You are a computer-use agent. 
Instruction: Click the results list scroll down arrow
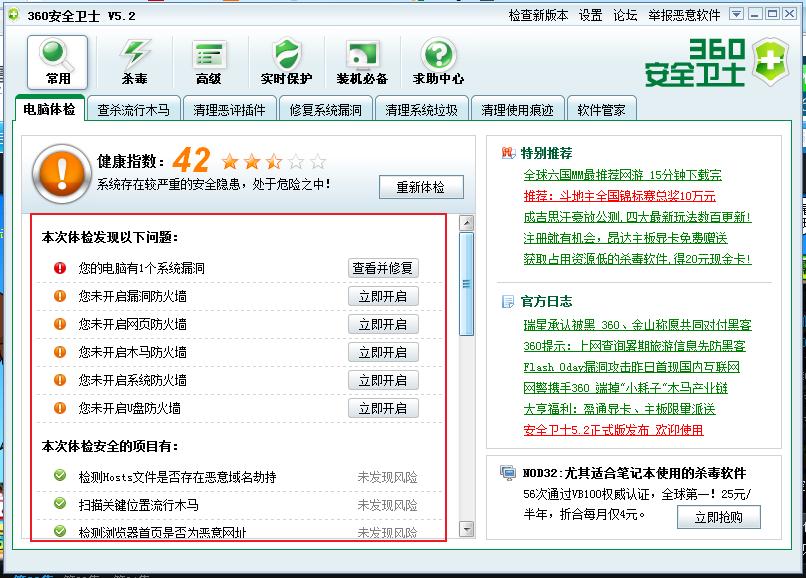467,529
